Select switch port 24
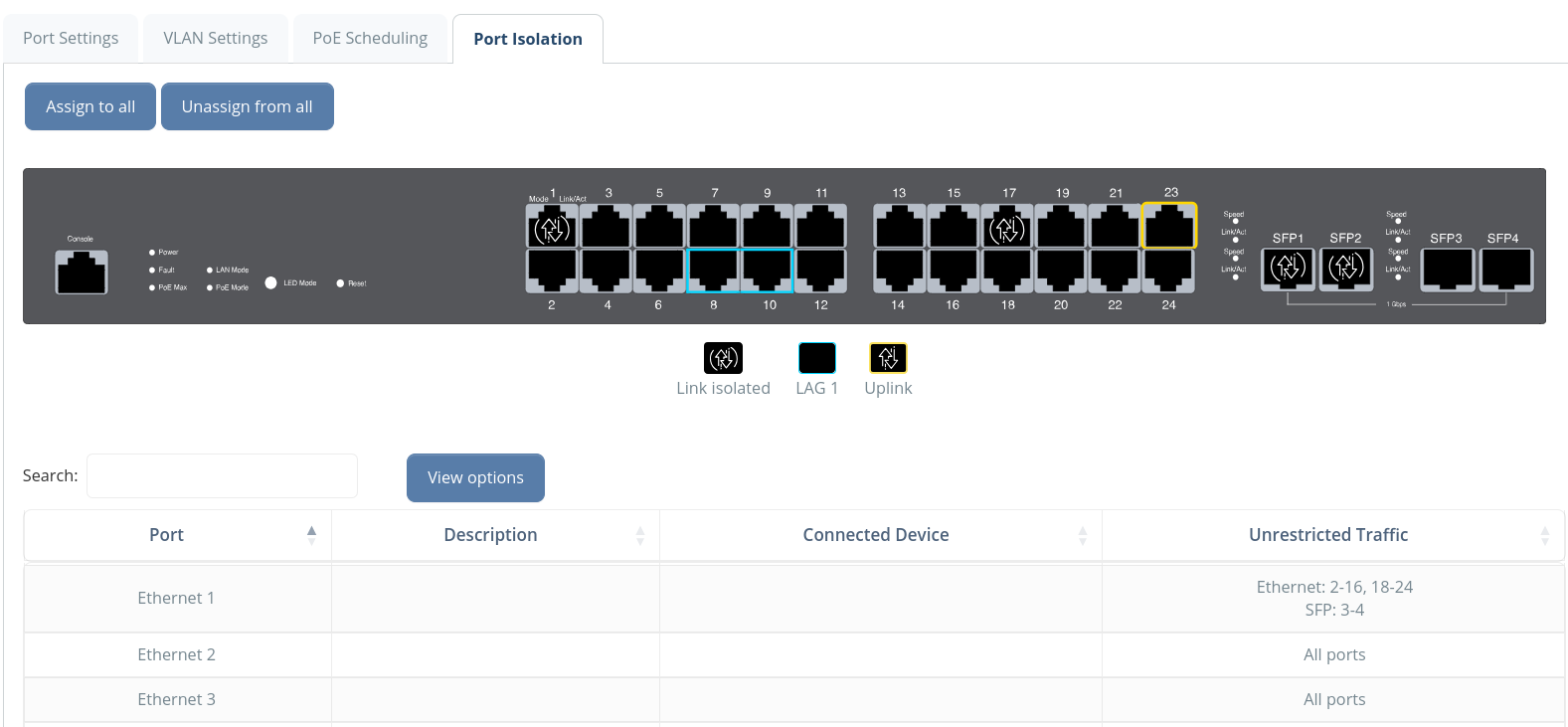Screen dimensions: 1568x727 1168,271
